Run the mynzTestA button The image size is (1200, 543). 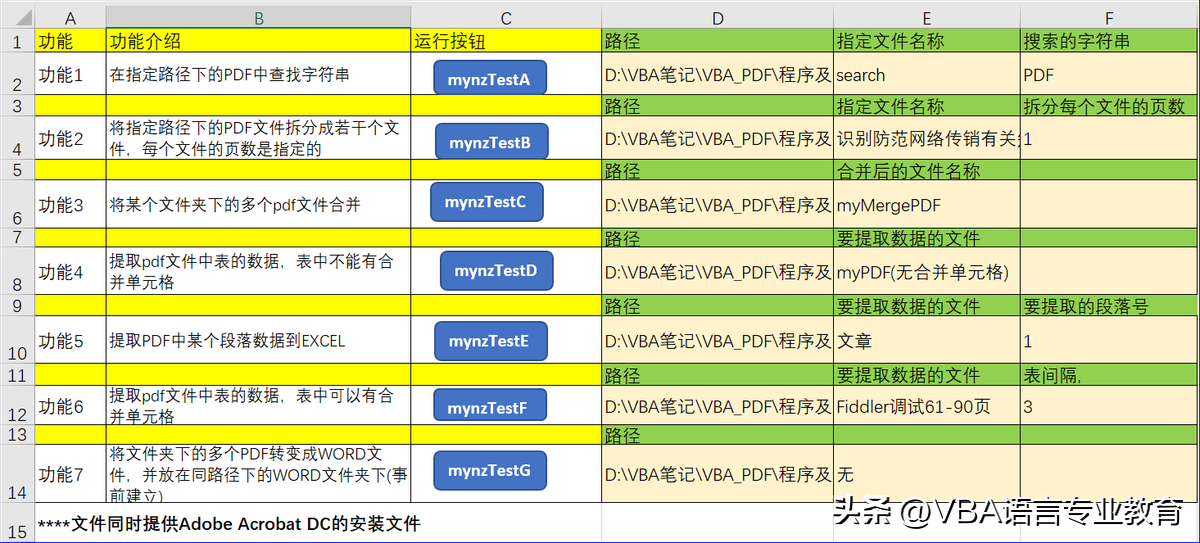[490, 78]
